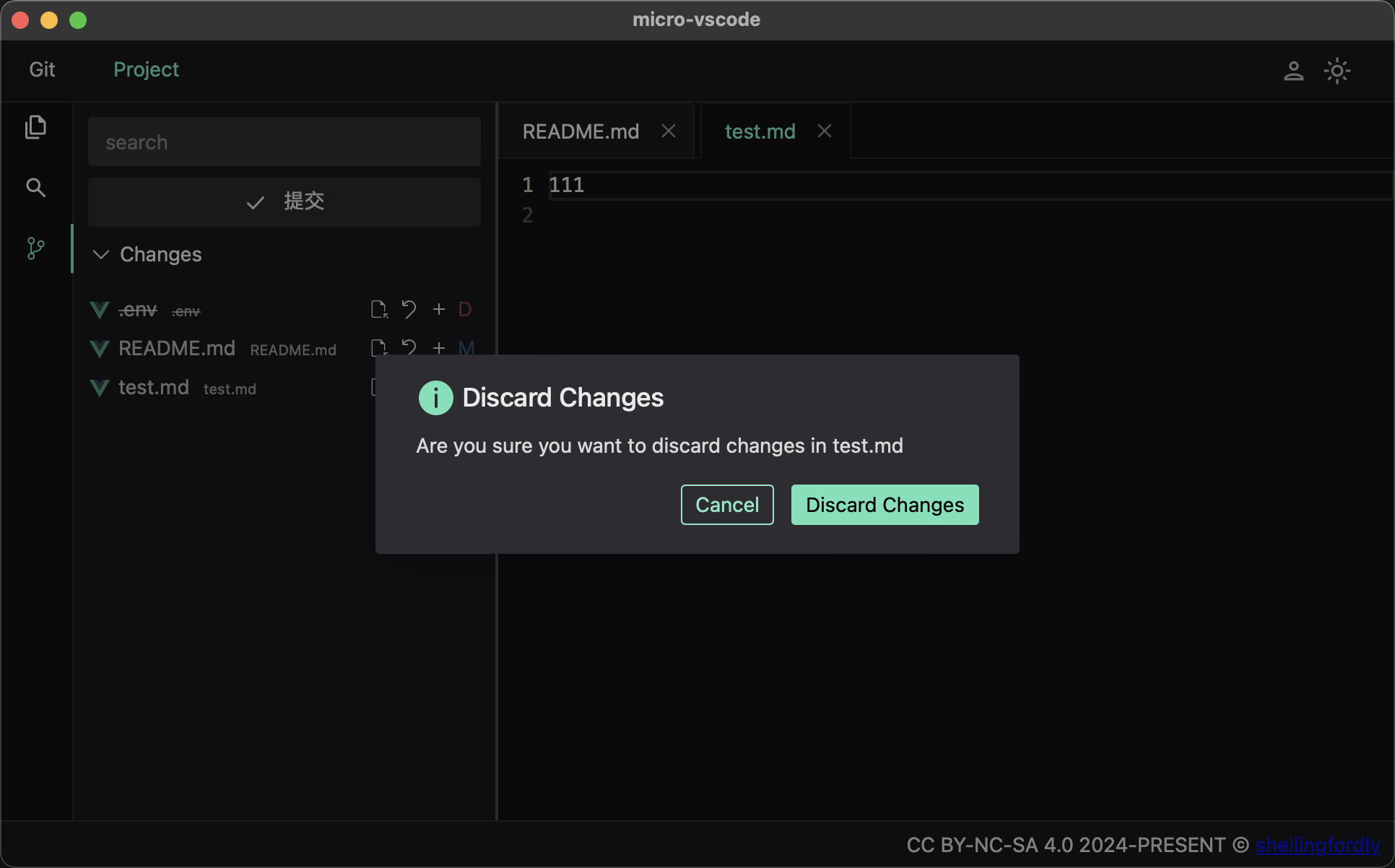Click open file icon for .env

coord(379,310)
